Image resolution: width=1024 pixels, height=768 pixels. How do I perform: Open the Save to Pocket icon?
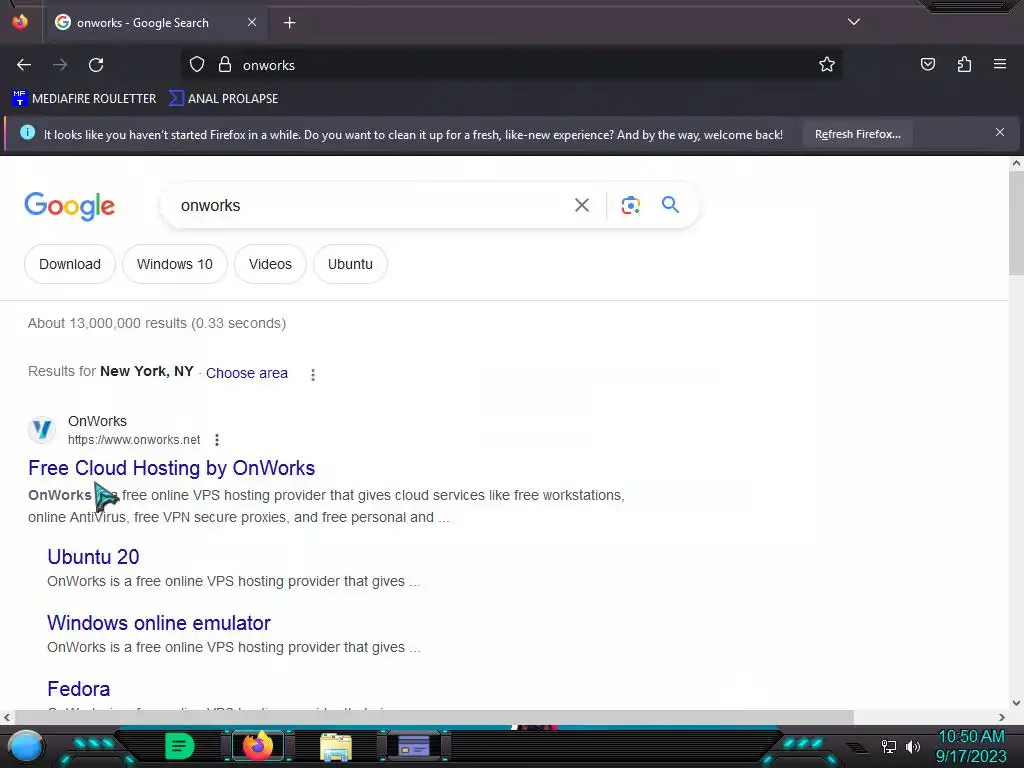927,64
